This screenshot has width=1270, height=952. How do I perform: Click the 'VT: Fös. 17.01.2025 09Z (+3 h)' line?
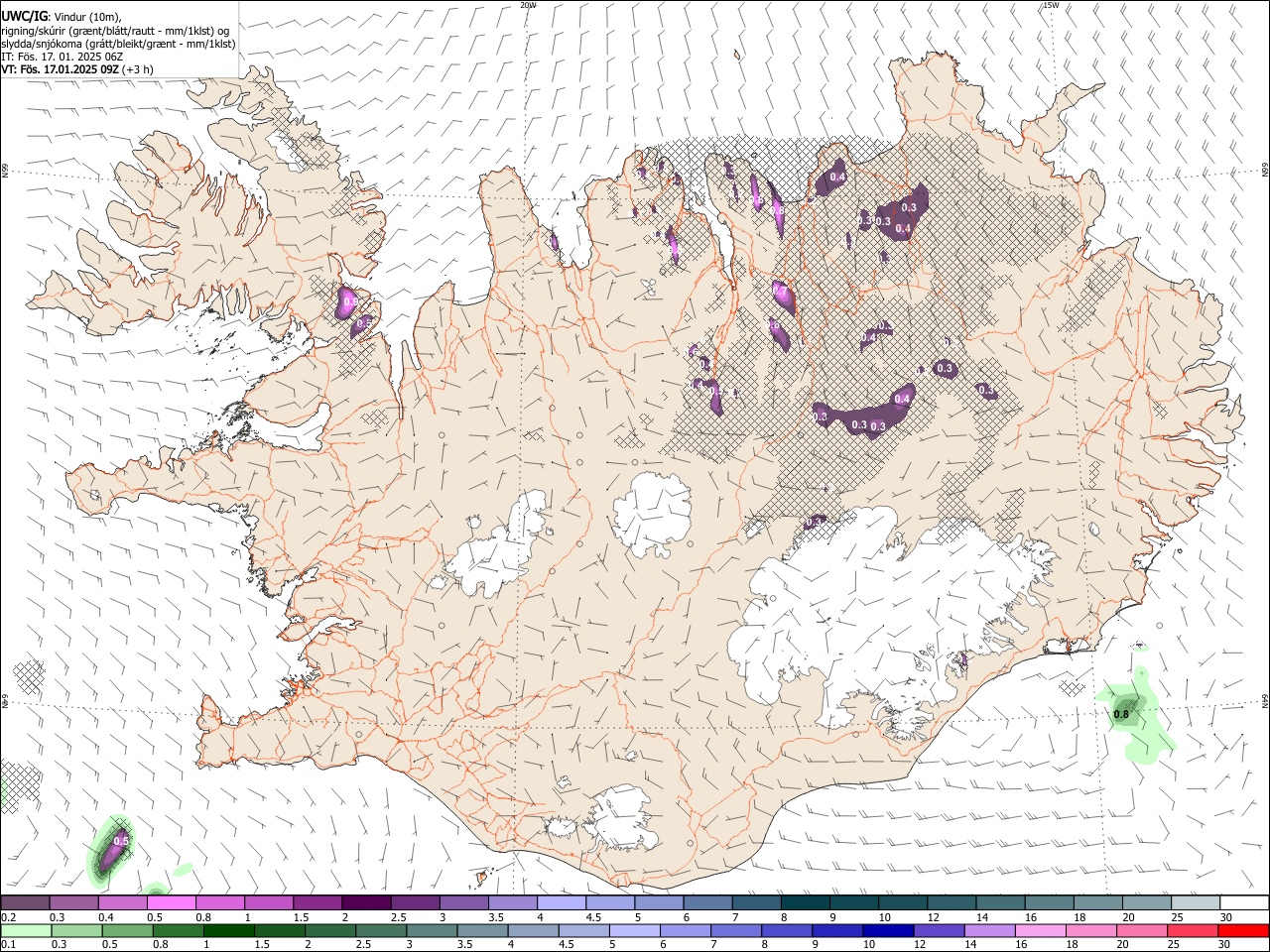click(77, 69)
